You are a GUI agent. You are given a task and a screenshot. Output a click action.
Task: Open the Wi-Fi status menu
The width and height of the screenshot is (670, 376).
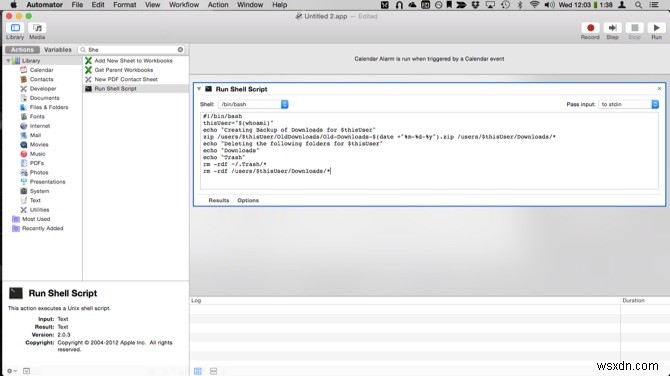534,5
